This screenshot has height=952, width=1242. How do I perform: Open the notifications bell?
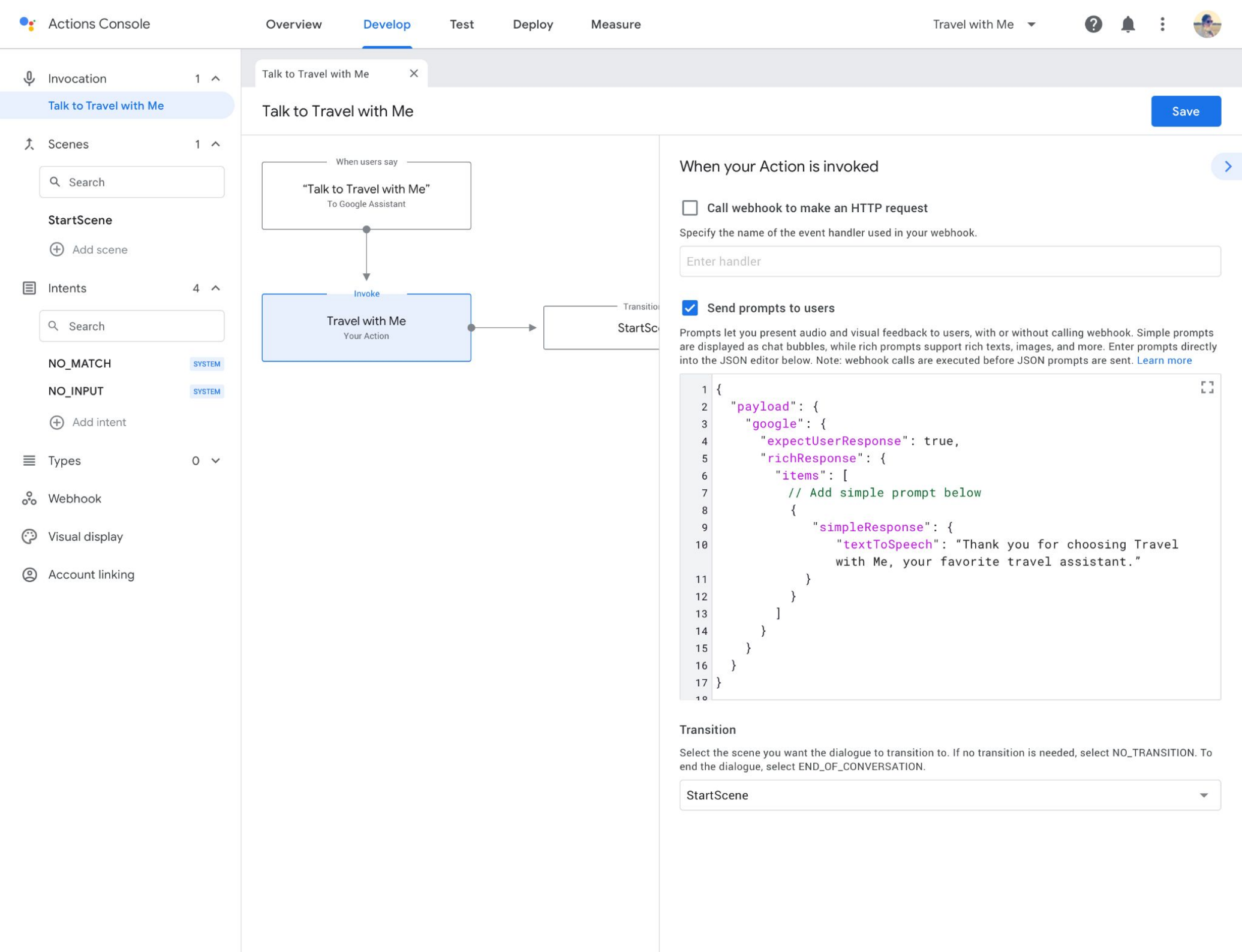pyautogui.click(x=1128, y=24)
